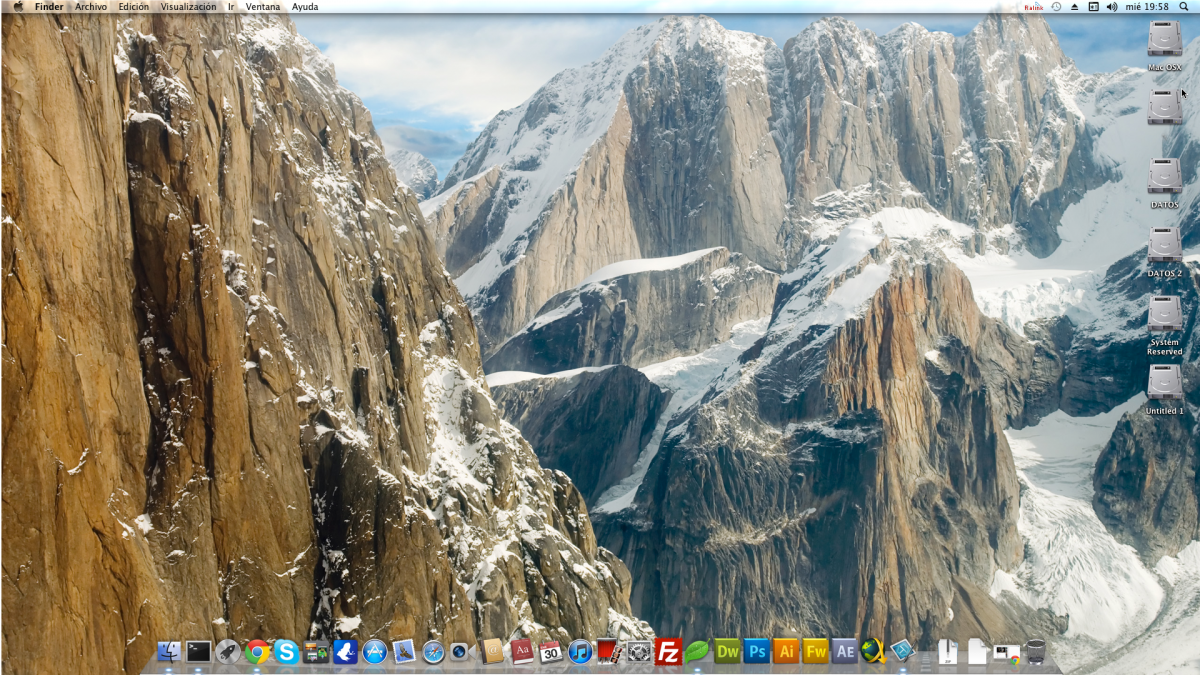Open the Ayuda menu
The width and height of the screenshot is (1200, 675).
click(306, 6)
